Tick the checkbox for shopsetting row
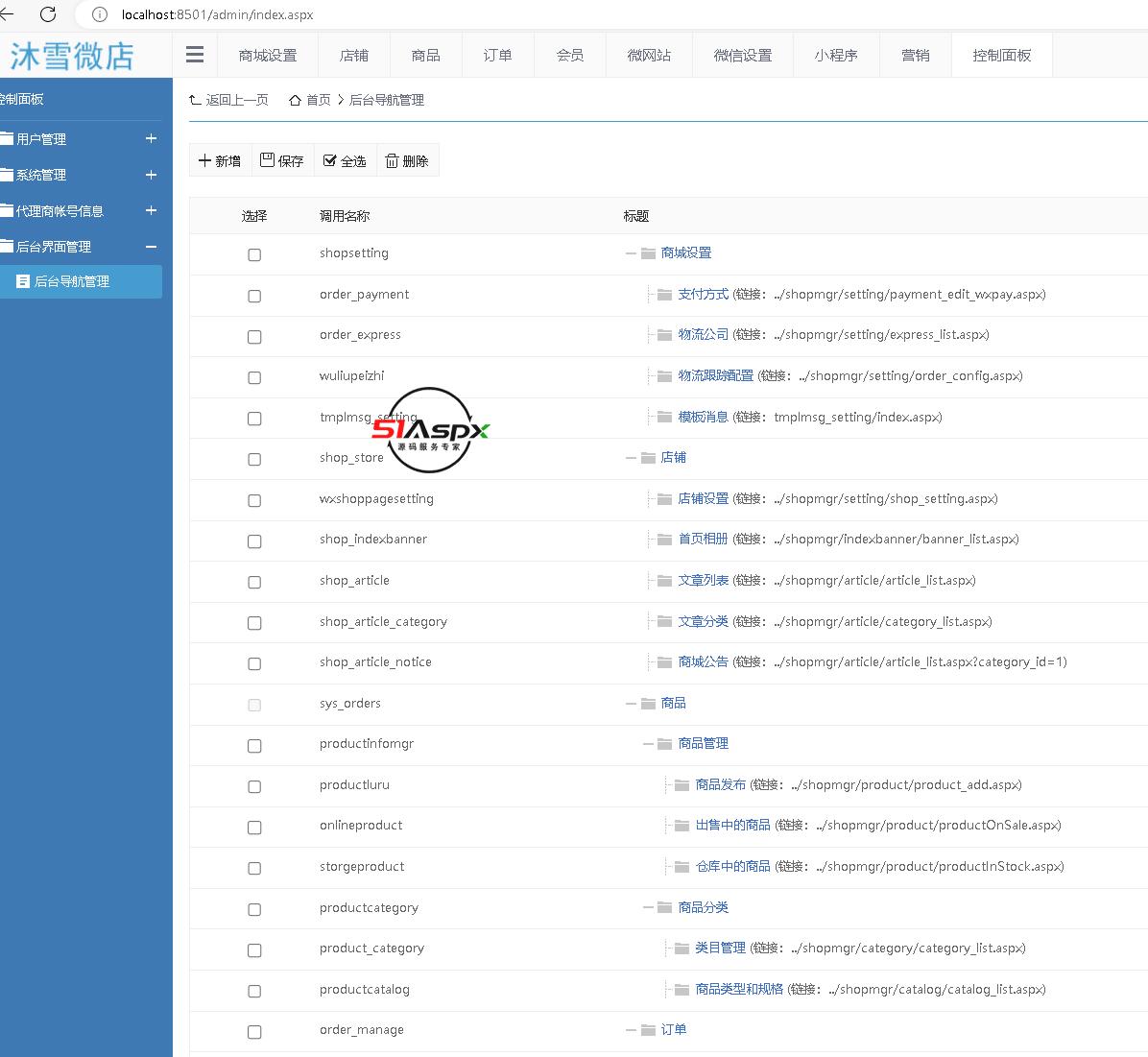 [x=254, y=255]
